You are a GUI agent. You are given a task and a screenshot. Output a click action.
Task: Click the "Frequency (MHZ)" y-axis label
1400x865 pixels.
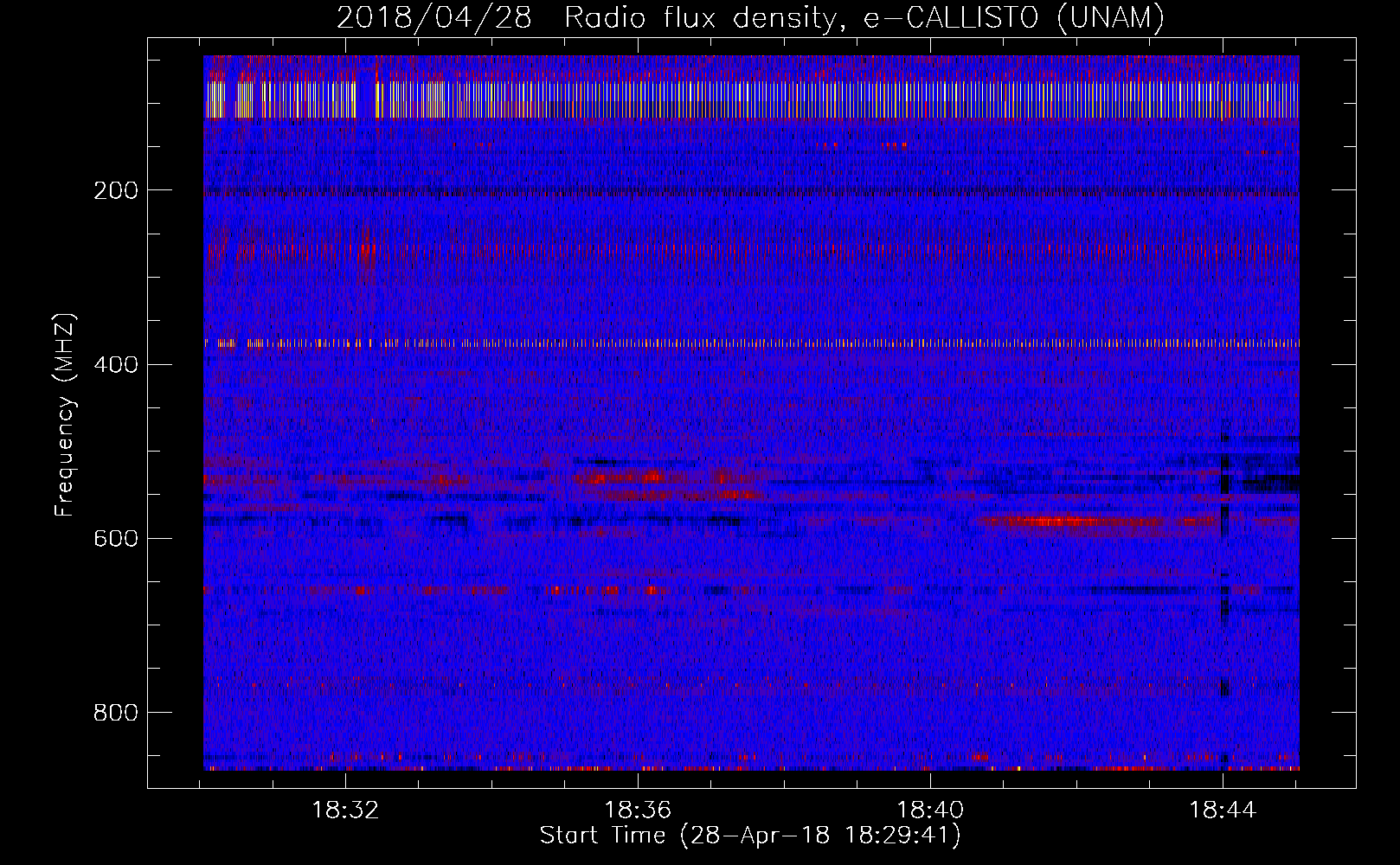[x=65, y=415]
